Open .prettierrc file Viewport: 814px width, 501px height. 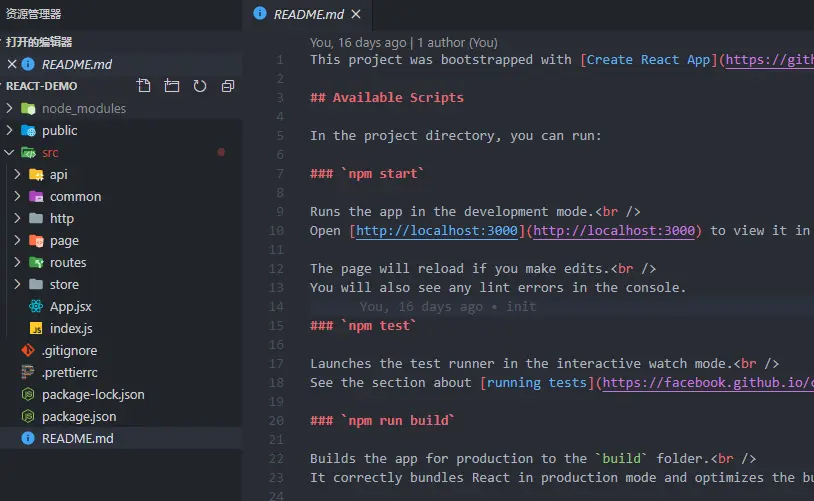tap(70, 373)
